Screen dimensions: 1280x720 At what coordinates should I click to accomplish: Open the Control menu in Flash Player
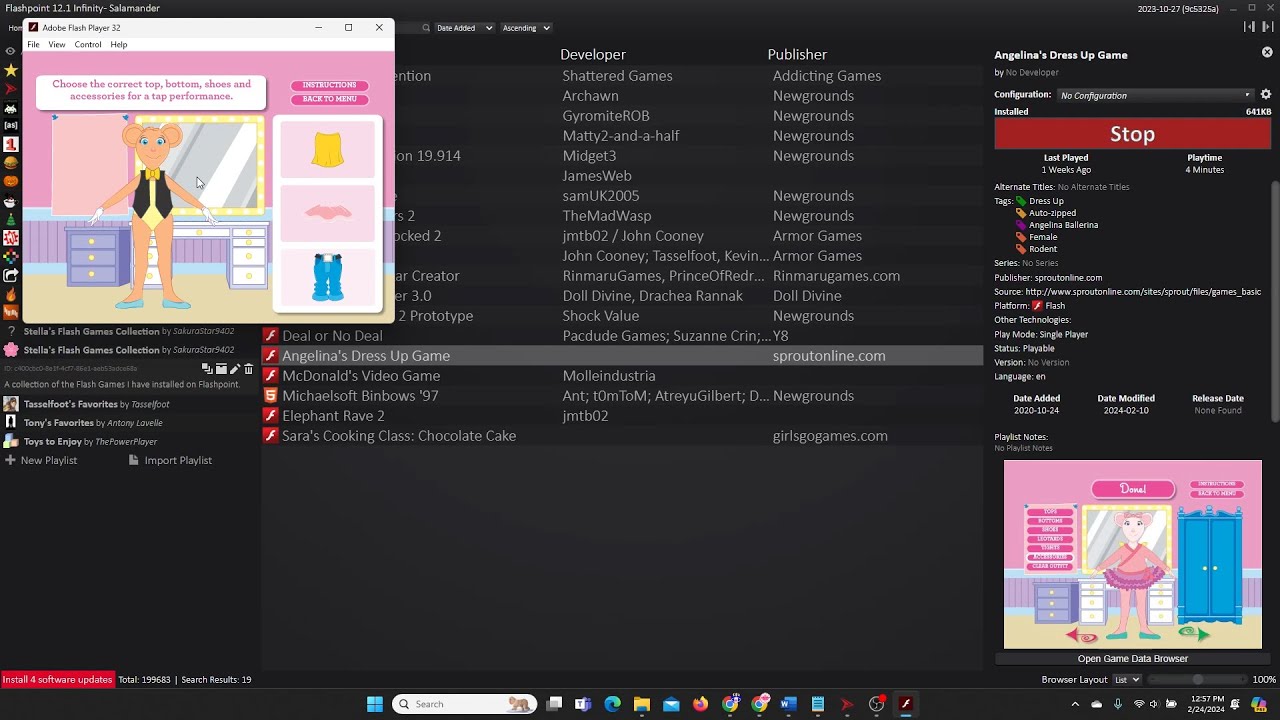[88, 44]
